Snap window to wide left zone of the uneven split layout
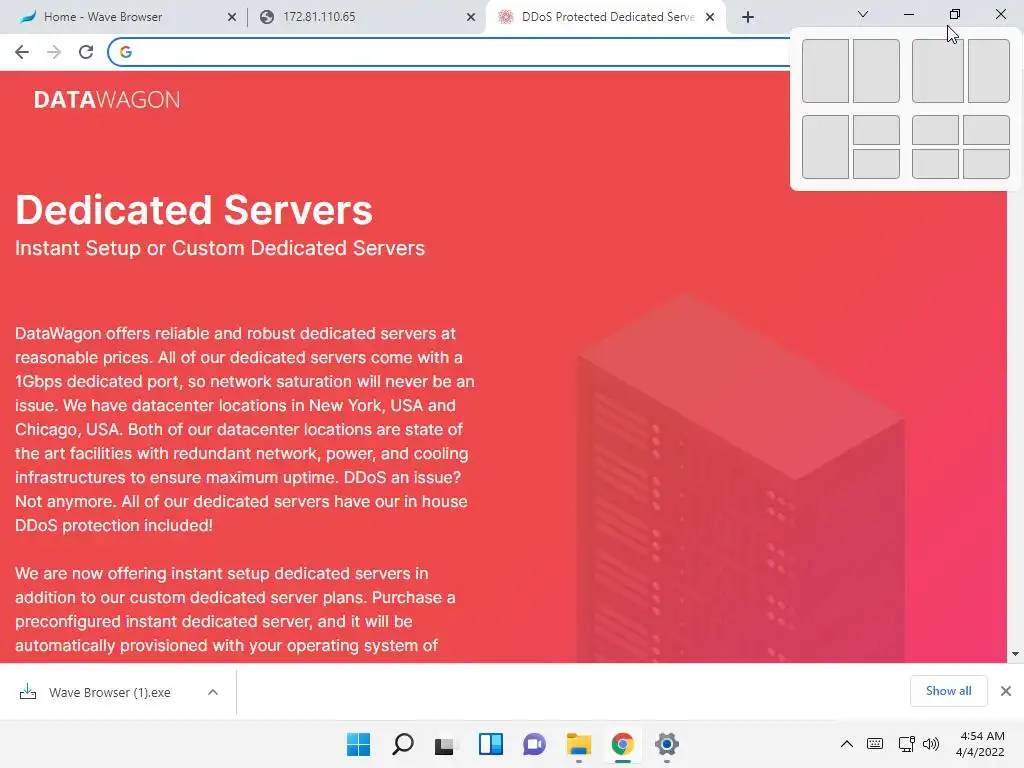Viewport: 1024px width, 768px height. click(x=938, y=71)
